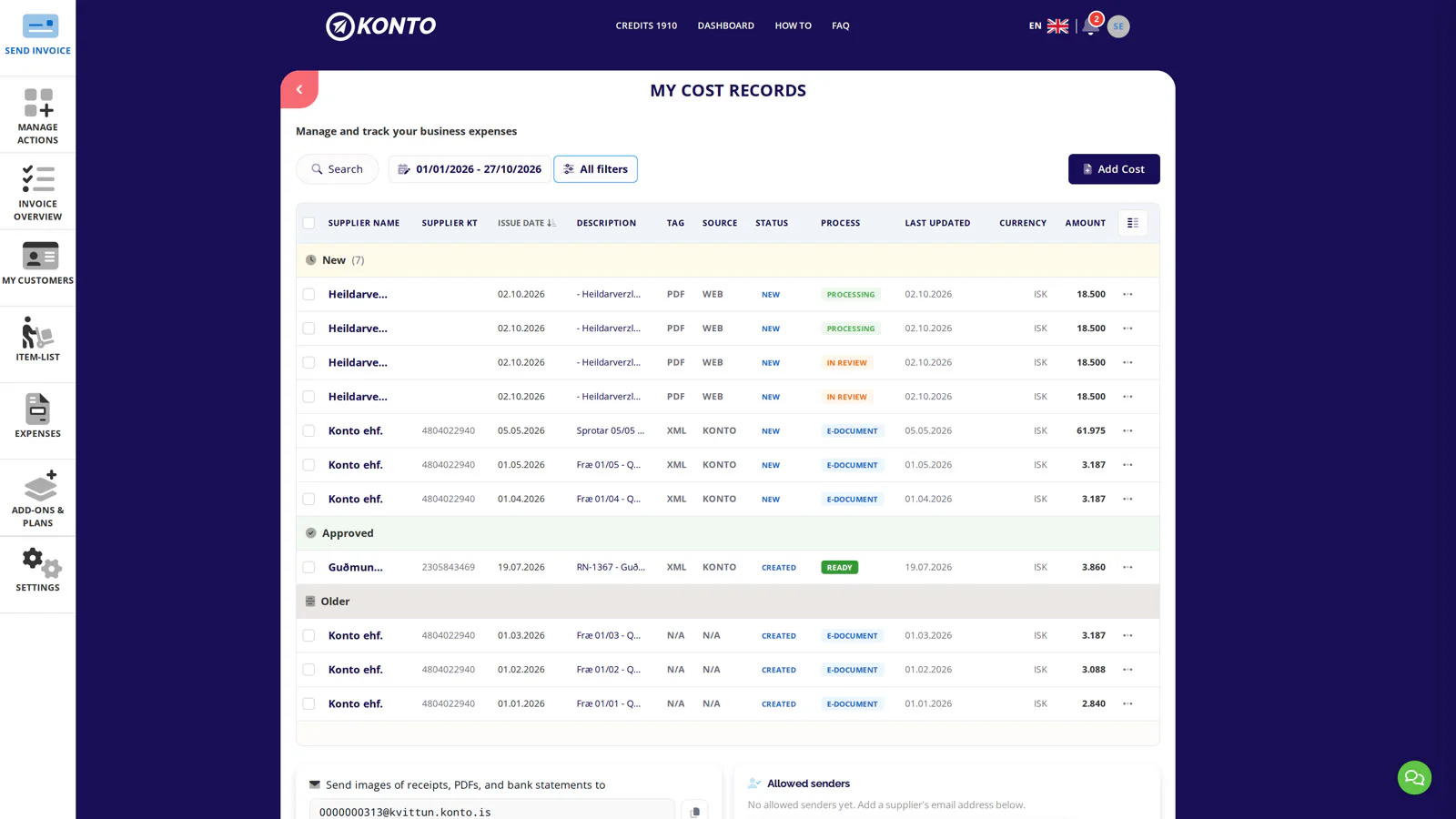Click the red back arrow button
This screenshot has width=1456, height=819.
299,89
